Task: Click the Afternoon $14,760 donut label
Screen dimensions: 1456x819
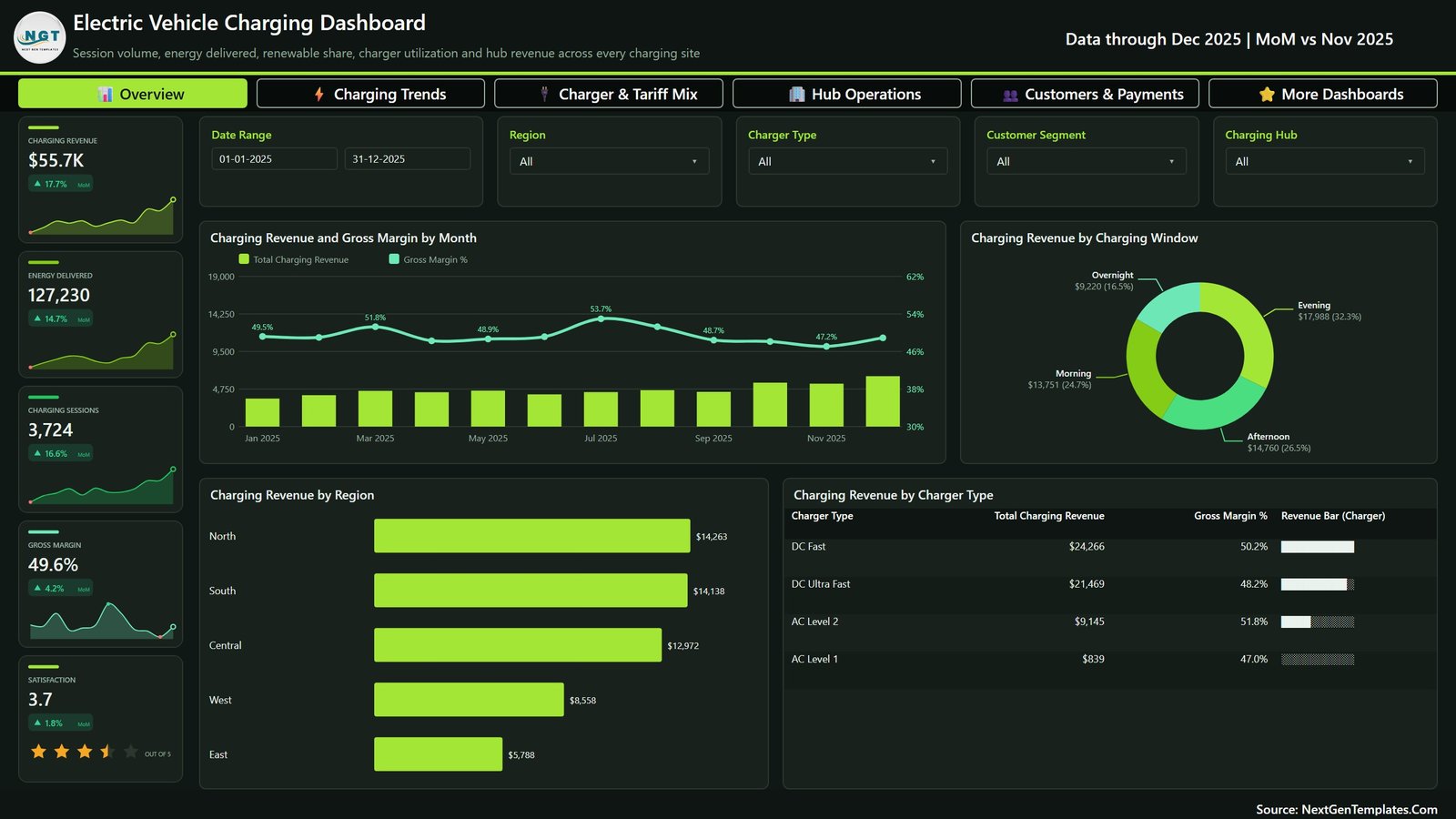Action: (1279, 442)
